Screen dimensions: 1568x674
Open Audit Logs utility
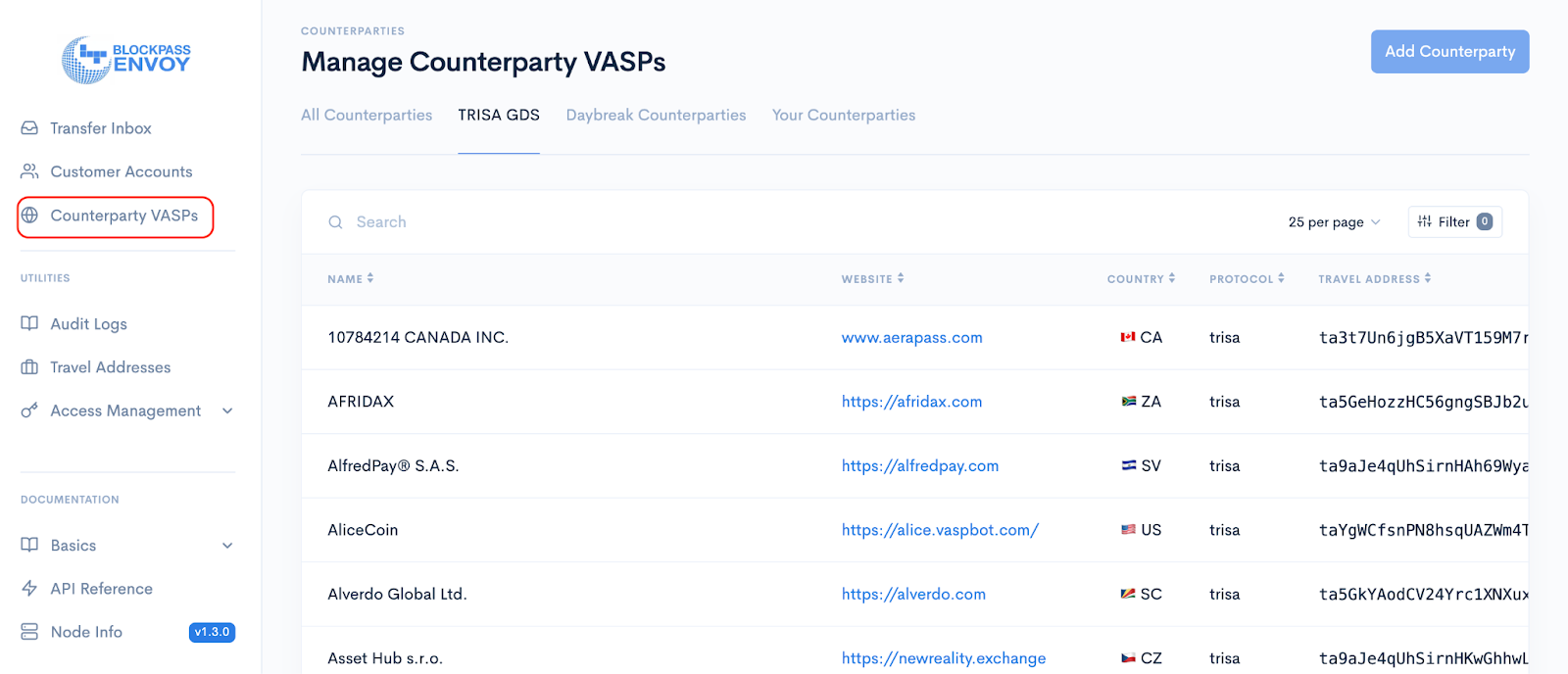tap(88, 324)
